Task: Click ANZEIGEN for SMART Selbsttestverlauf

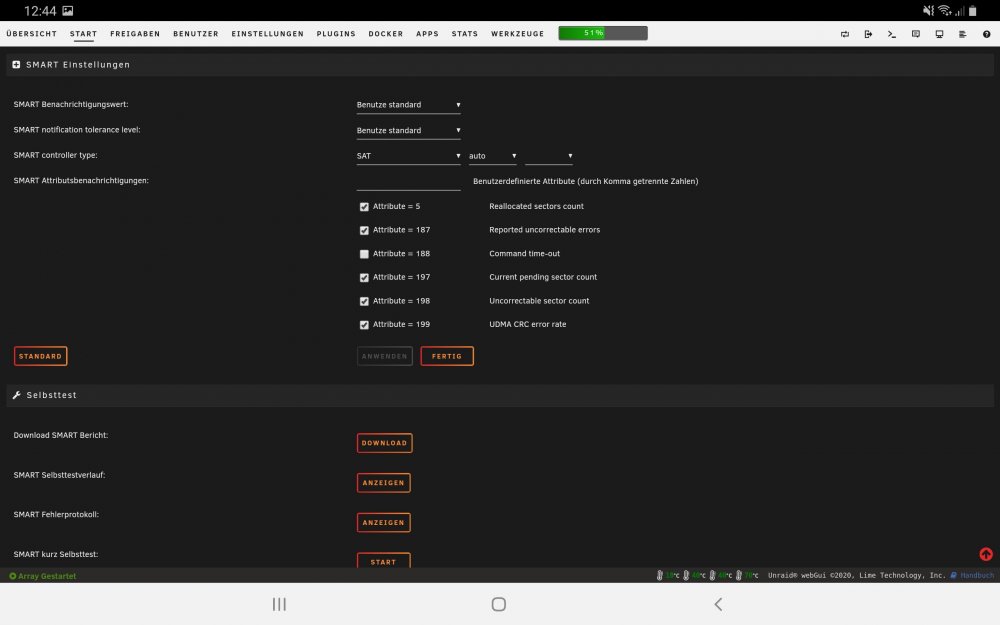Action: coord(383,483)
